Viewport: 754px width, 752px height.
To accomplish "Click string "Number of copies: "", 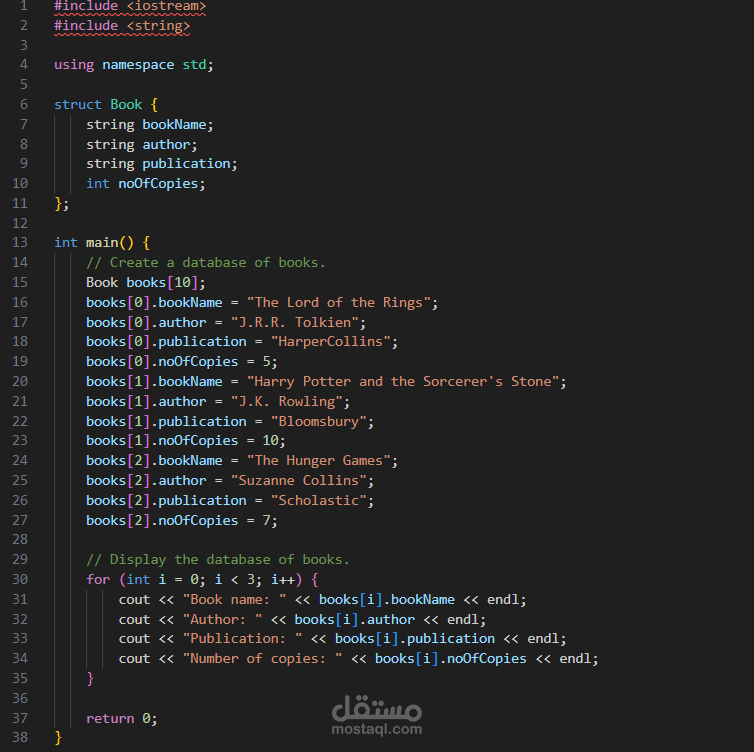I will click(x=263, y=659).
